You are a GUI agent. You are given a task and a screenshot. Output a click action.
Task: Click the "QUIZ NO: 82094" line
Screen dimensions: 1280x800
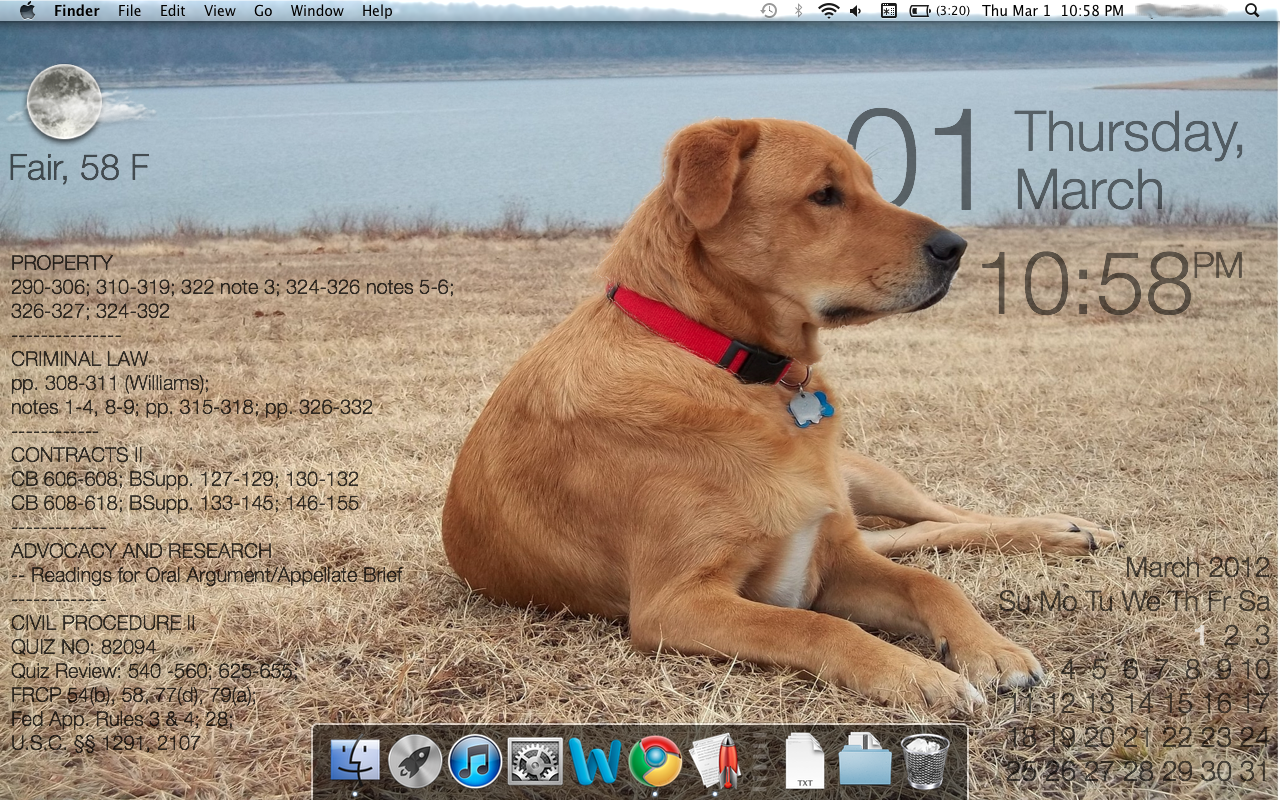[x=84, y=647]
